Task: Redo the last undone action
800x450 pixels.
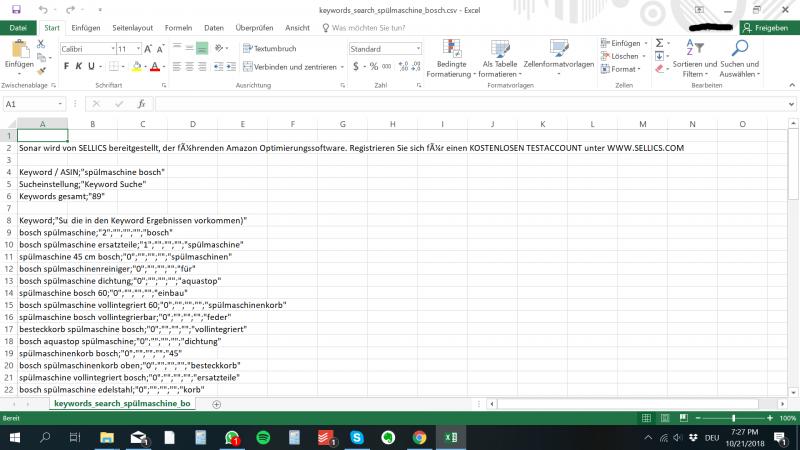Action: point(70,10)
